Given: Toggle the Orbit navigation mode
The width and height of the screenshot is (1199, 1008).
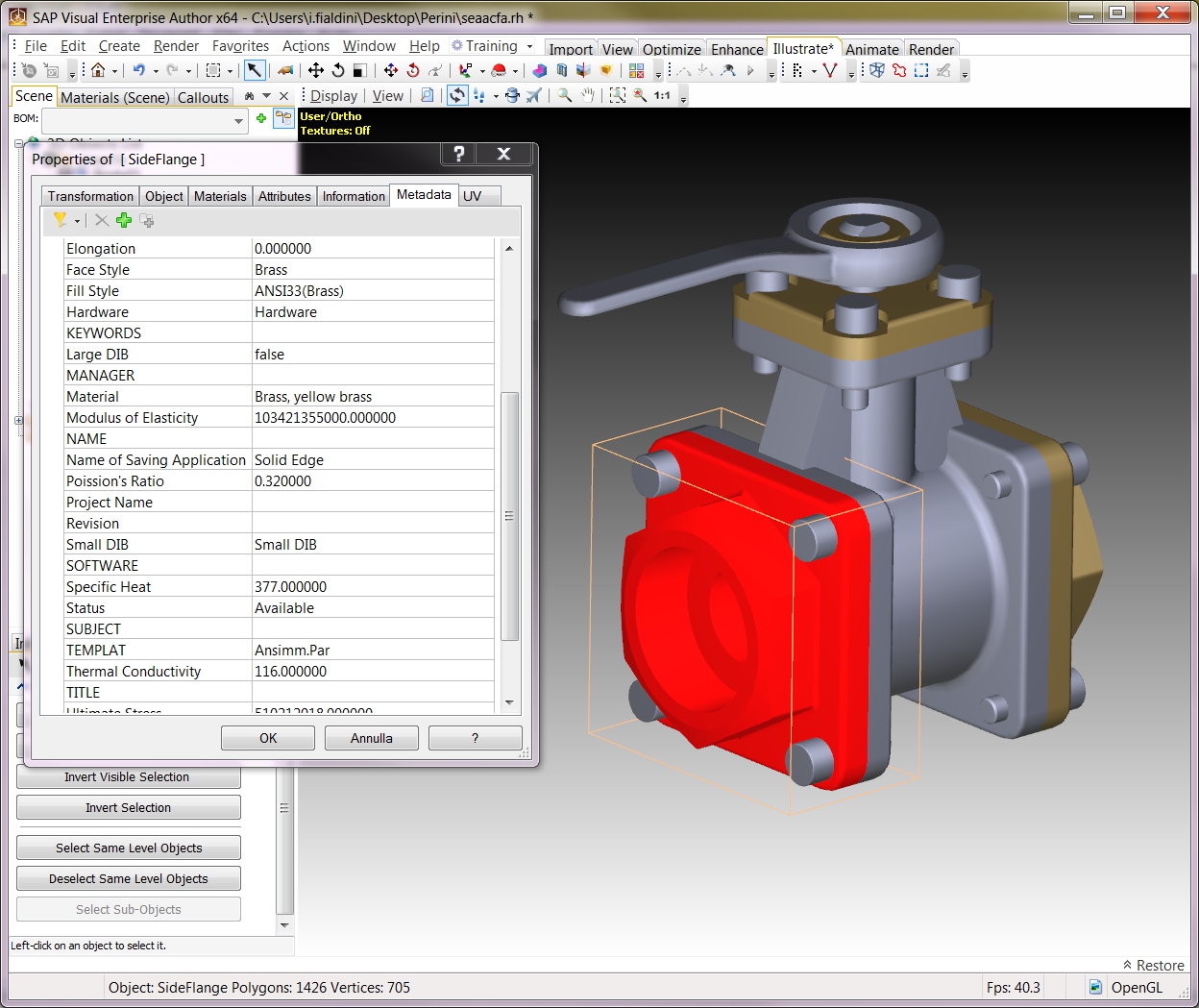Looking at the screenshot, I should click(457, 95).
